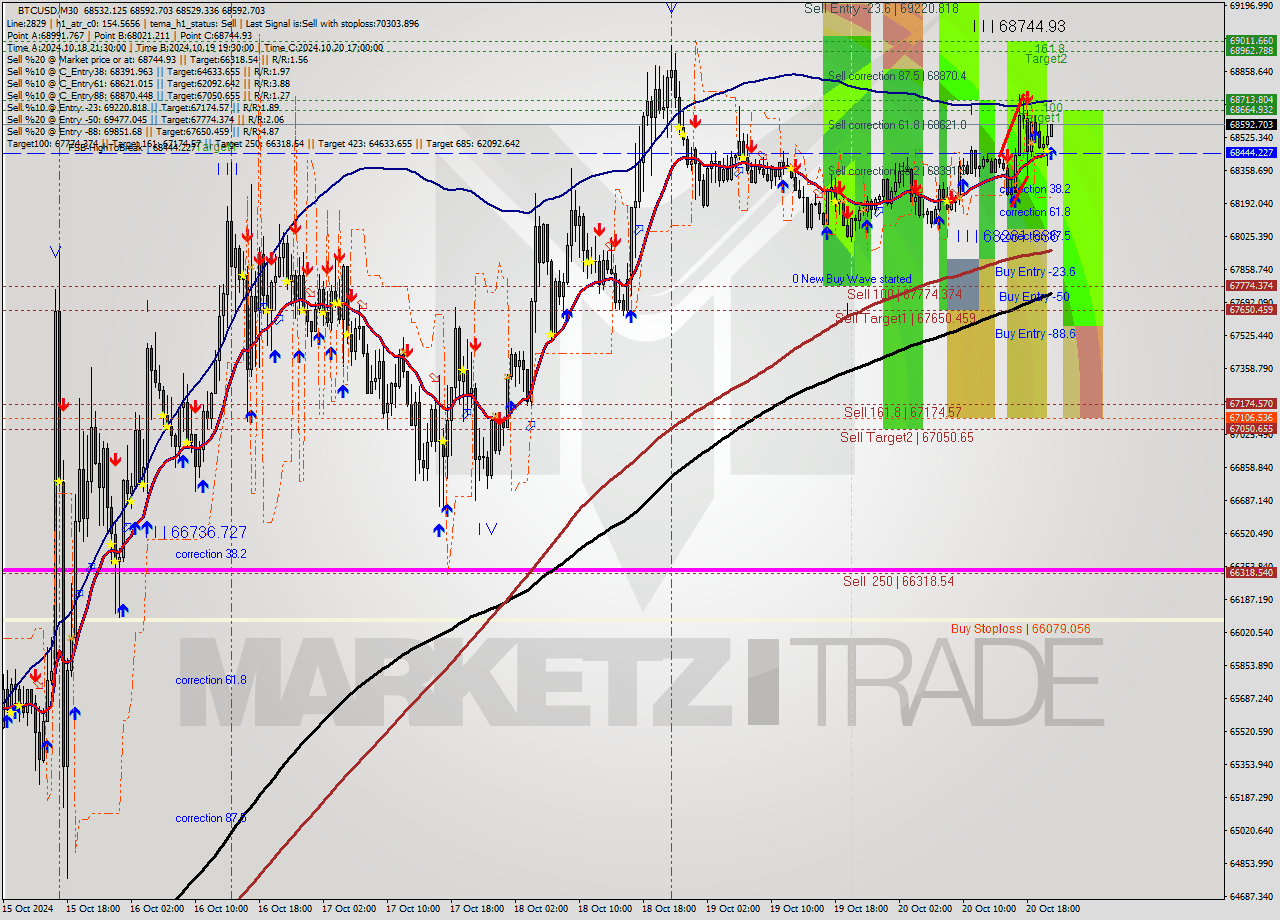Select the '| | | 68744.93' wave label
Image resolution: width=1280 pixels, height=920 pixels.
point(1018,27)
